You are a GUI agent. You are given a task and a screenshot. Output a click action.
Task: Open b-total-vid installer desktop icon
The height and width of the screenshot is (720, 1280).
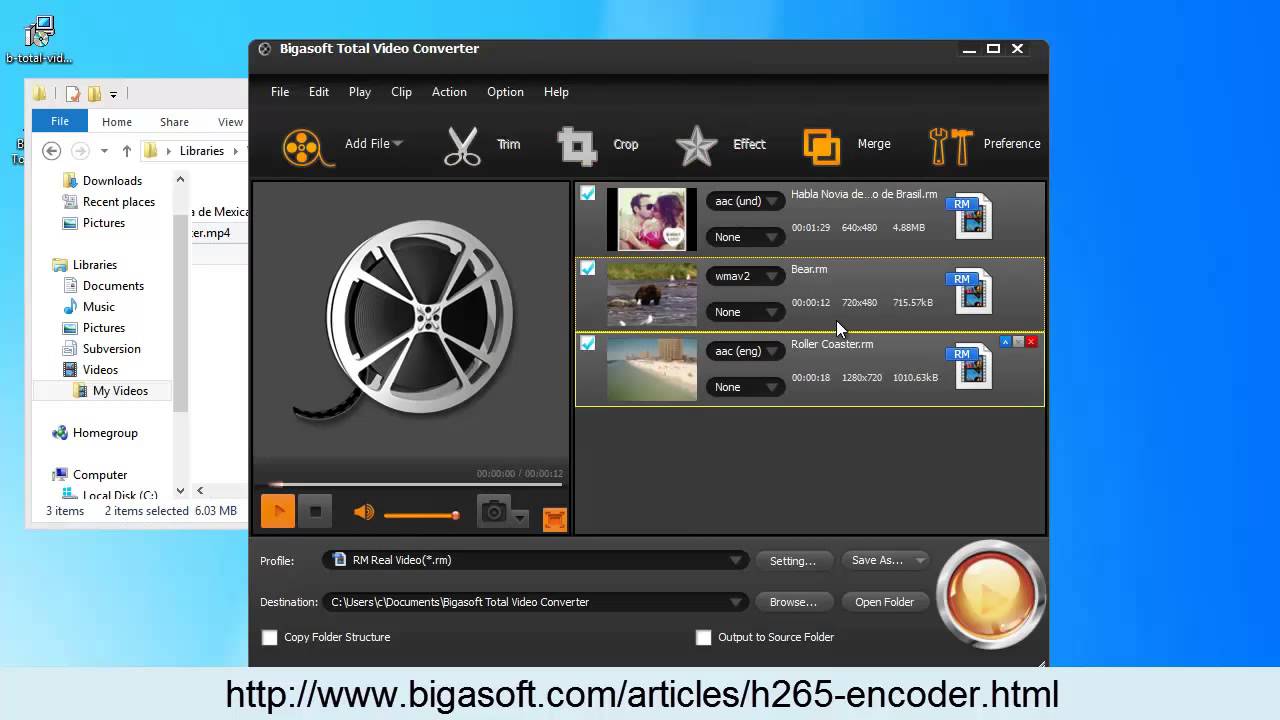pos(39,40)
